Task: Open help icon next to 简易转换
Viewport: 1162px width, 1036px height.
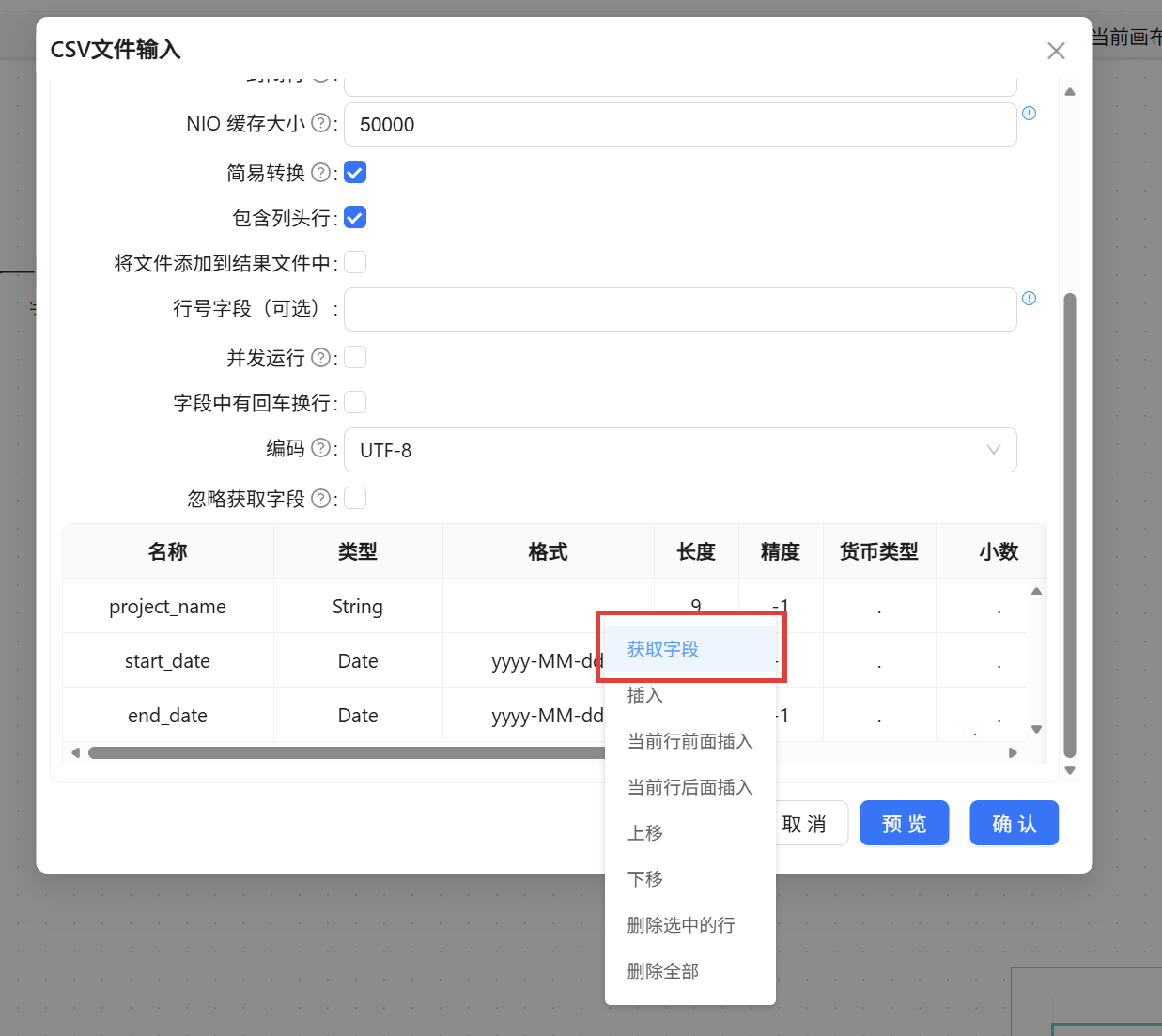Action: click(x=320, y=173)
